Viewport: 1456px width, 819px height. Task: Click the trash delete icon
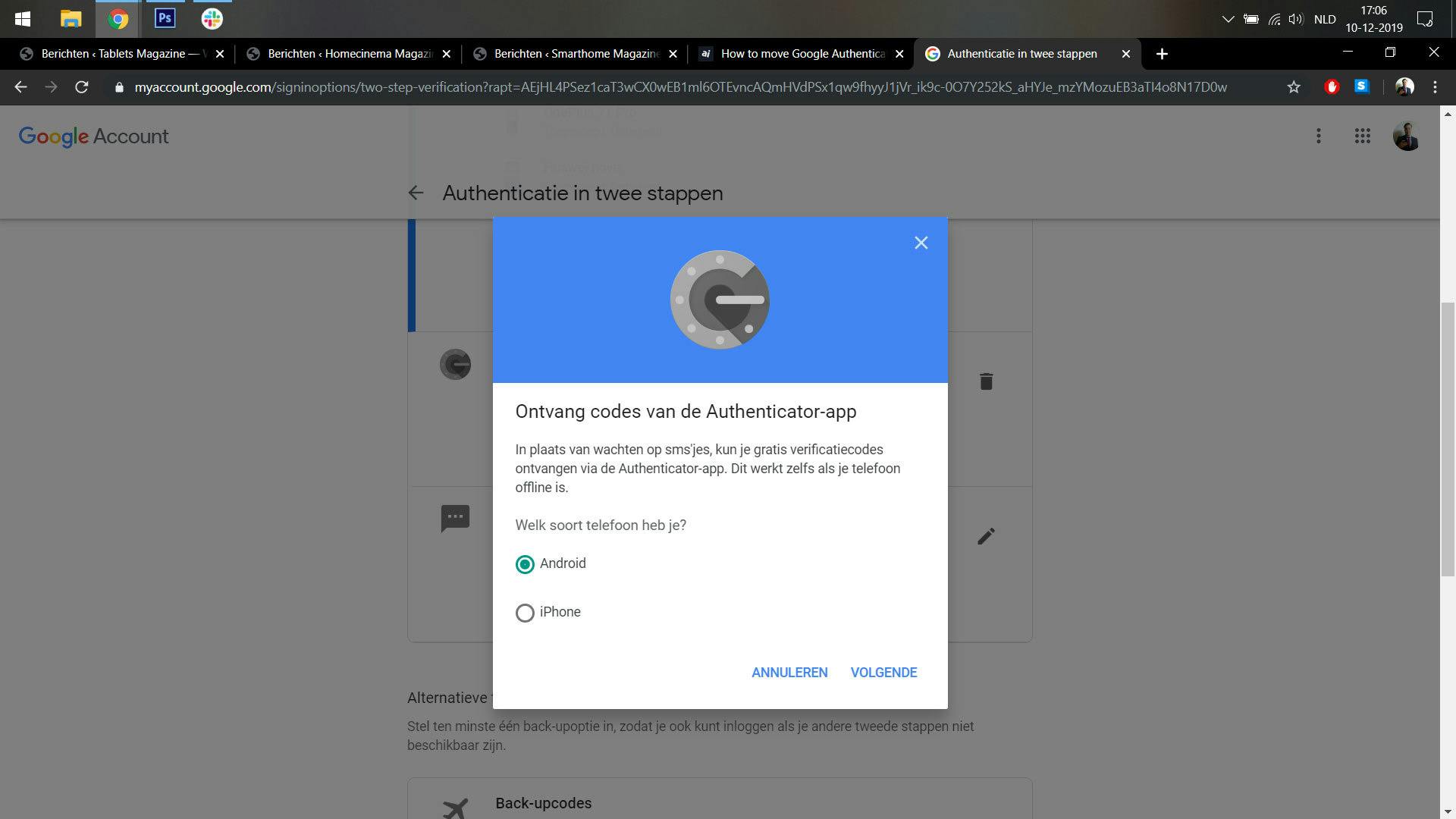pyautogui.click(x=986, y=381)
